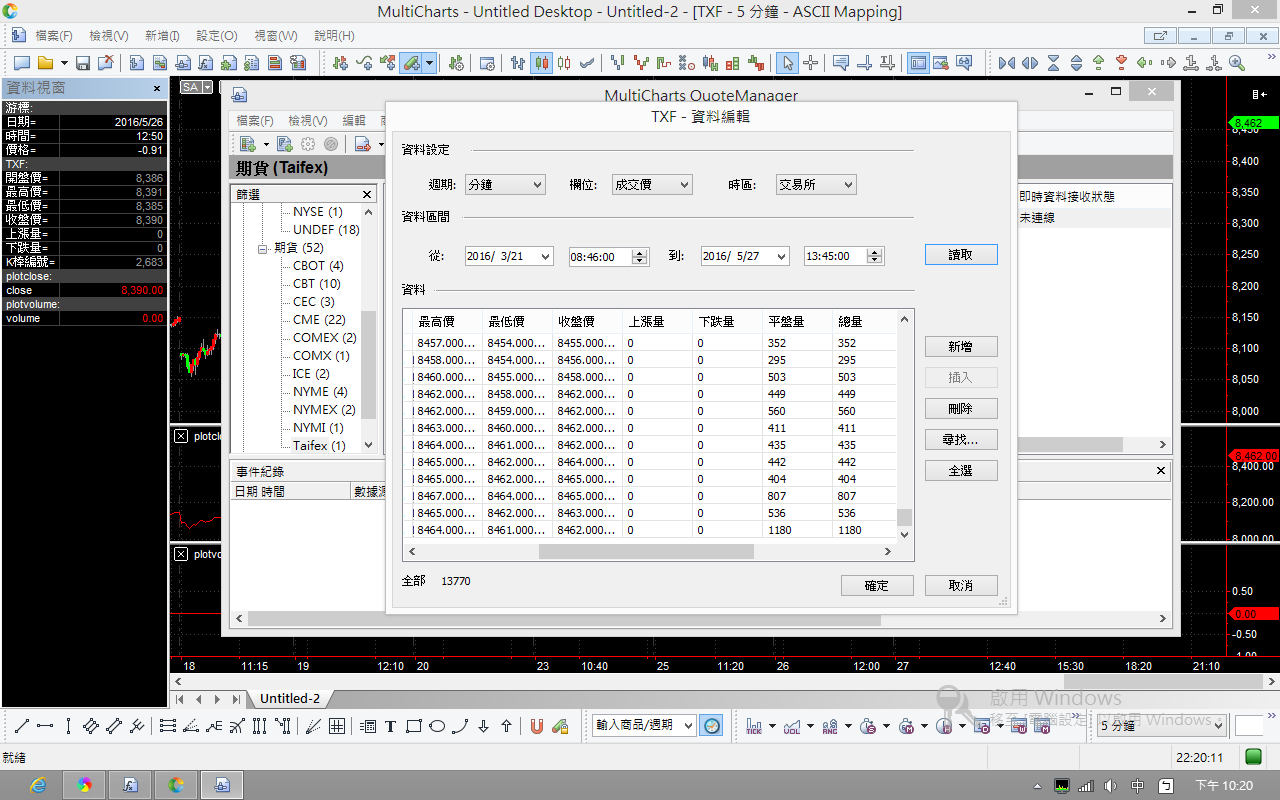Select CME (22) in the exchange tree
Viewport: 1280px width, 800px height.
319,320
